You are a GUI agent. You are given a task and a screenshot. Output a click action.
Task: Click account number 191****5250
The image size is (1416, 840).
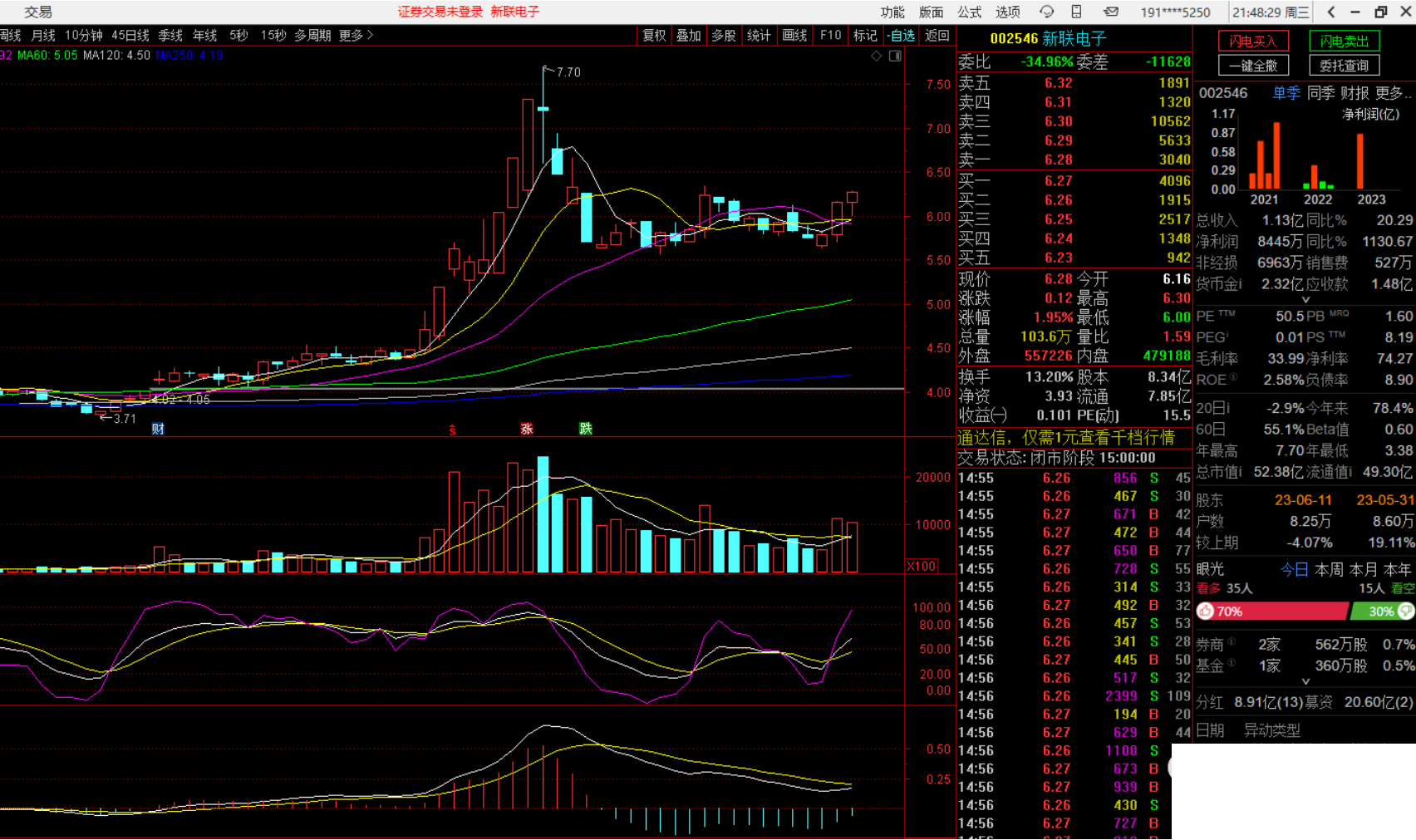[1175, 12]
